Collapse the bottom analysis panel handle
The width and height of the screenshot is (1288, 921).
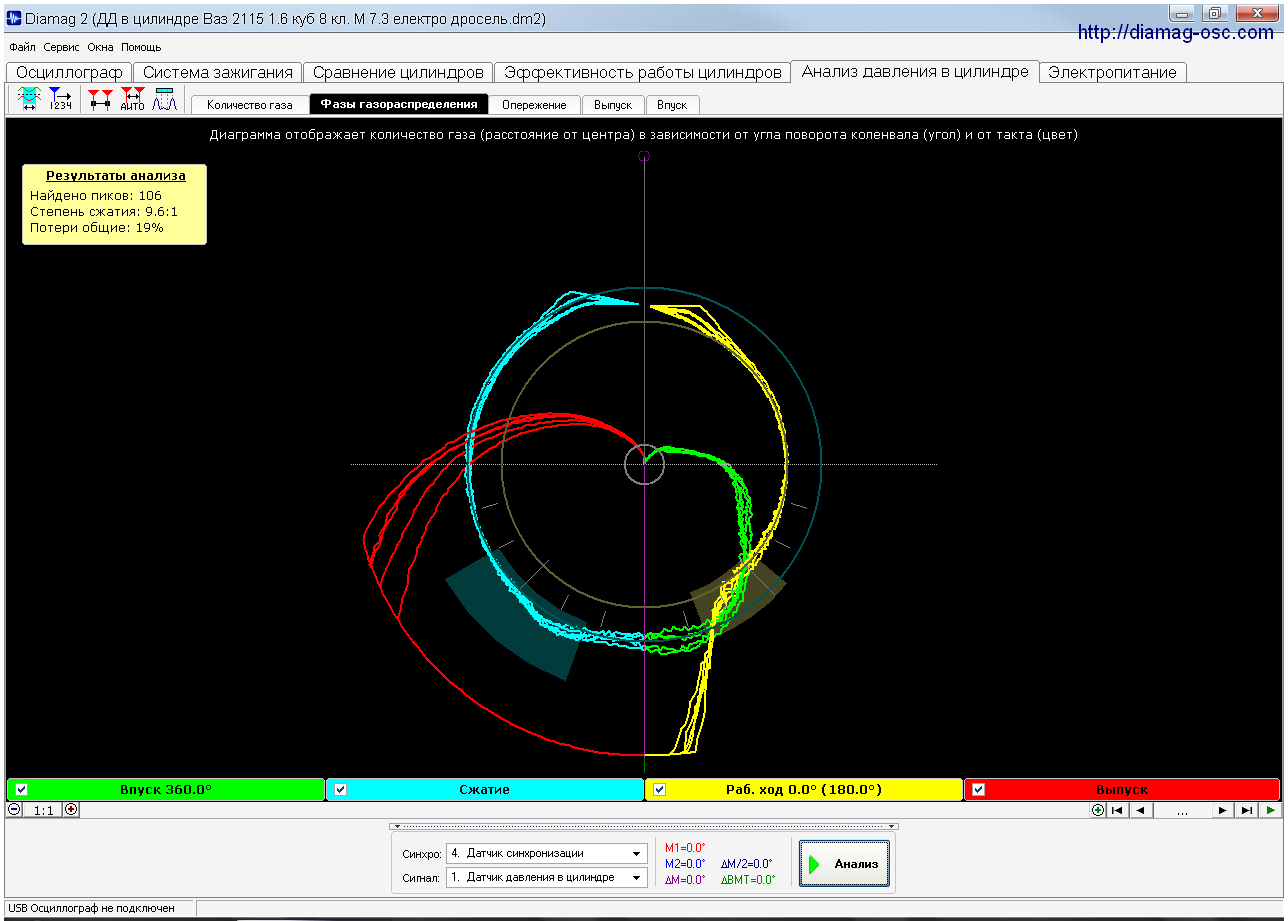point(644,827)
